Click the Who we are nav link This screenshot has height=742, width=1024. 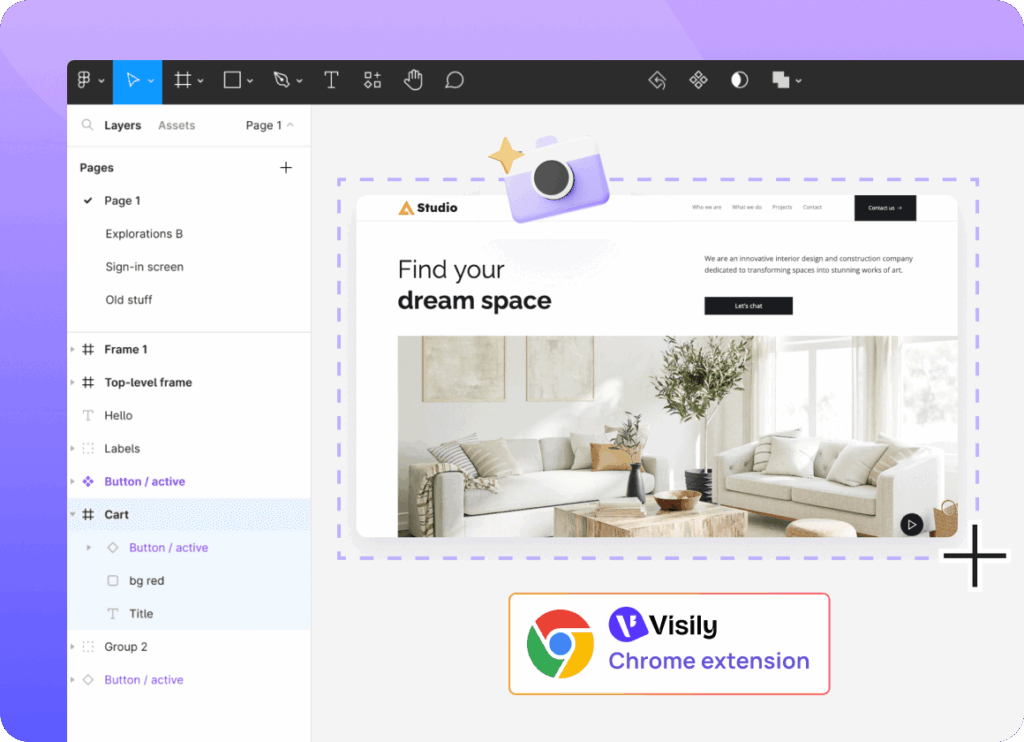tap(707, 207)
